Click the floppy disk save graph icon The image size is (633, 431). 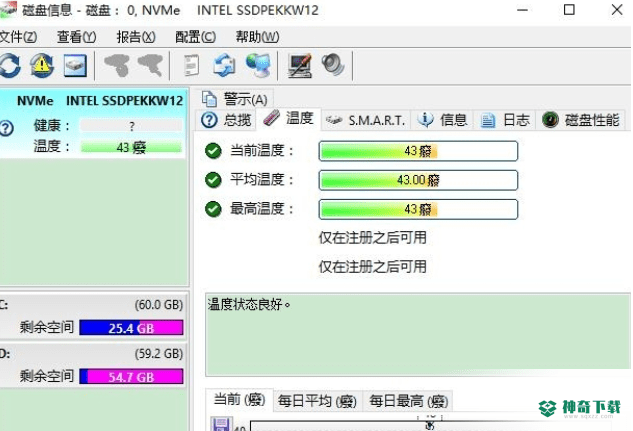(x=221, y=424)
